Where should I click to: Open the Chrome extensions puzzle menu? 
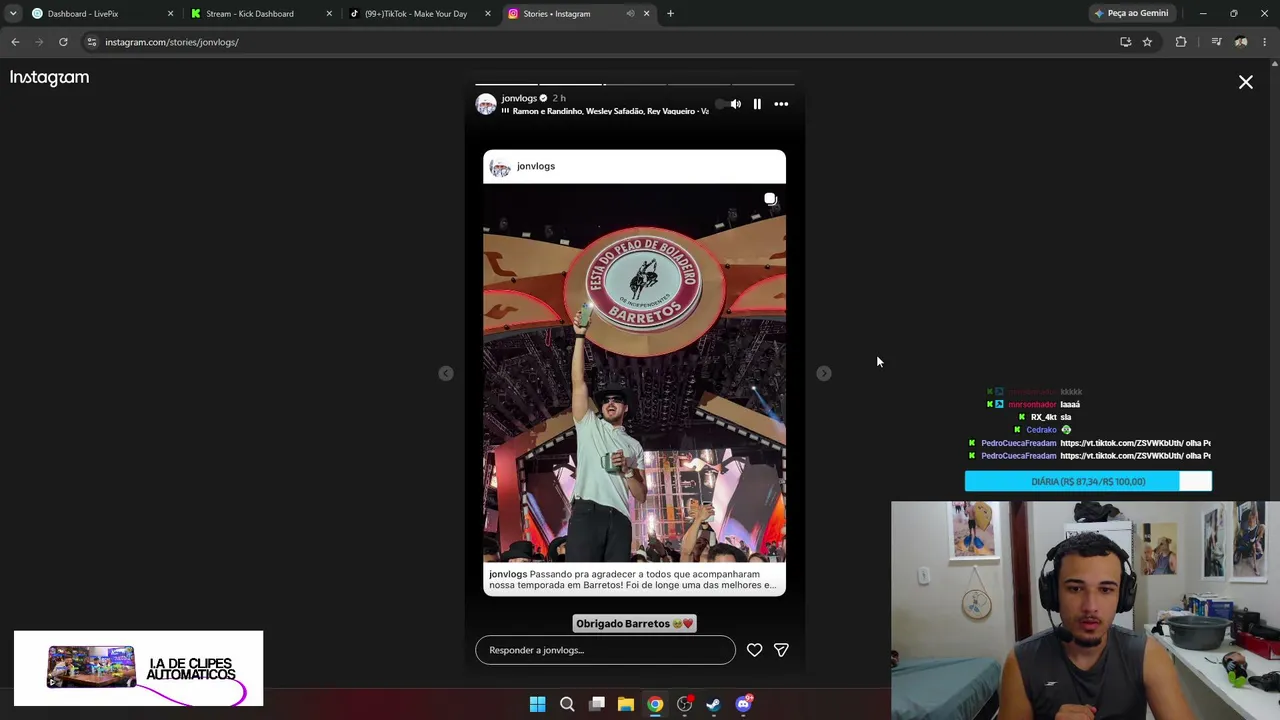click(x=1181, y=42)
